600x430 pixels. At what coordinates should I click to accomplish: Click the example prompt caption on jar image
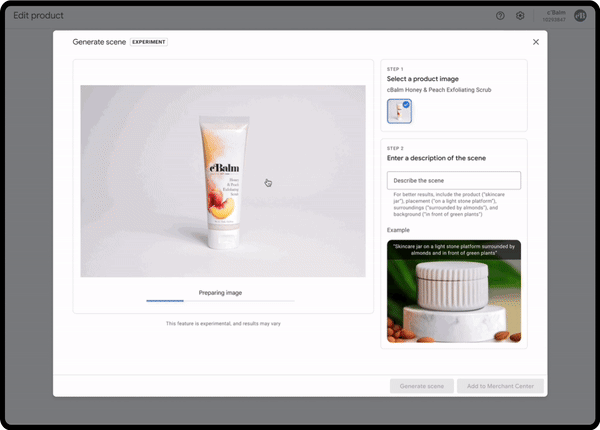pos(454,250)
